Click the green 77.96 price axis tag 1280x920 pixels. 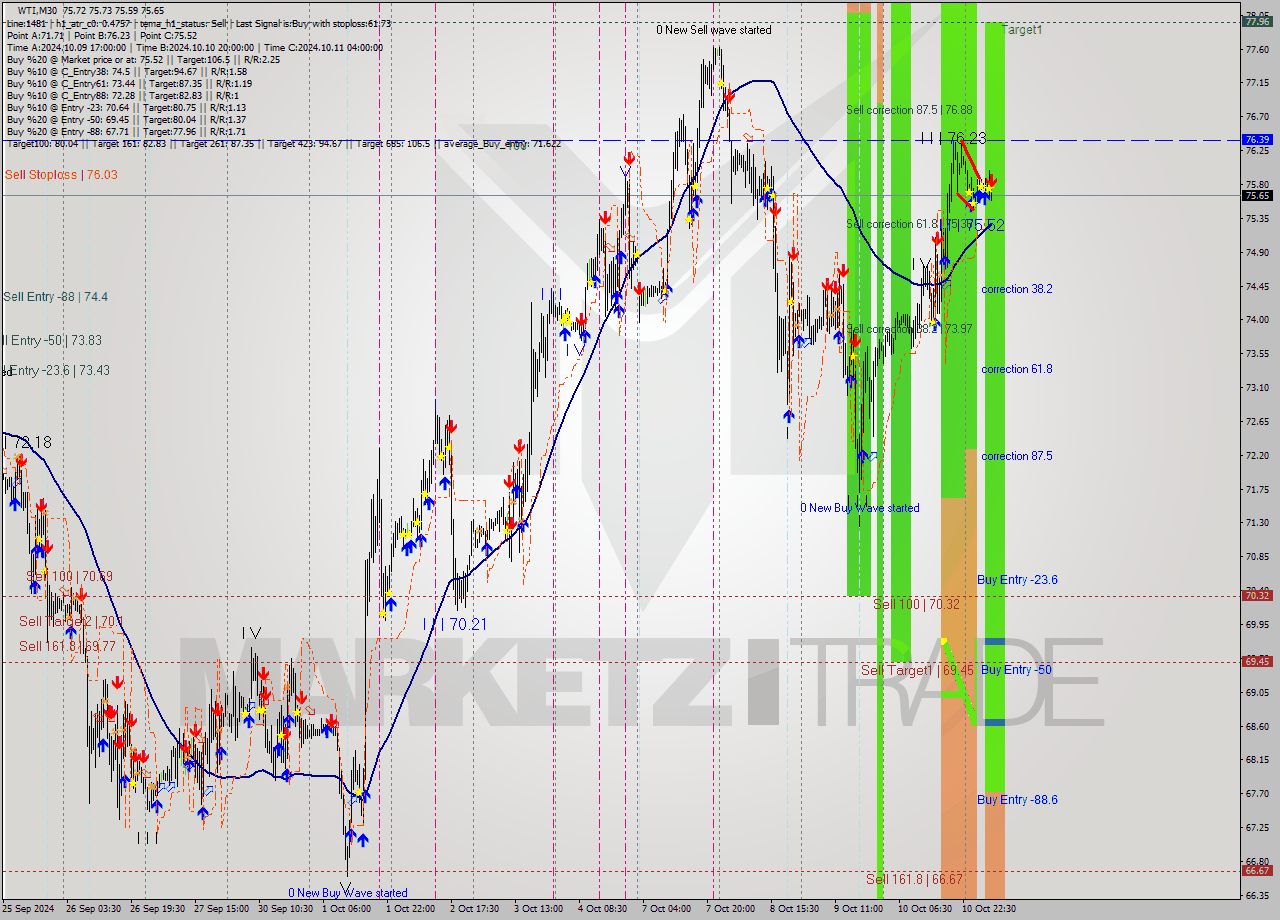1257,21
